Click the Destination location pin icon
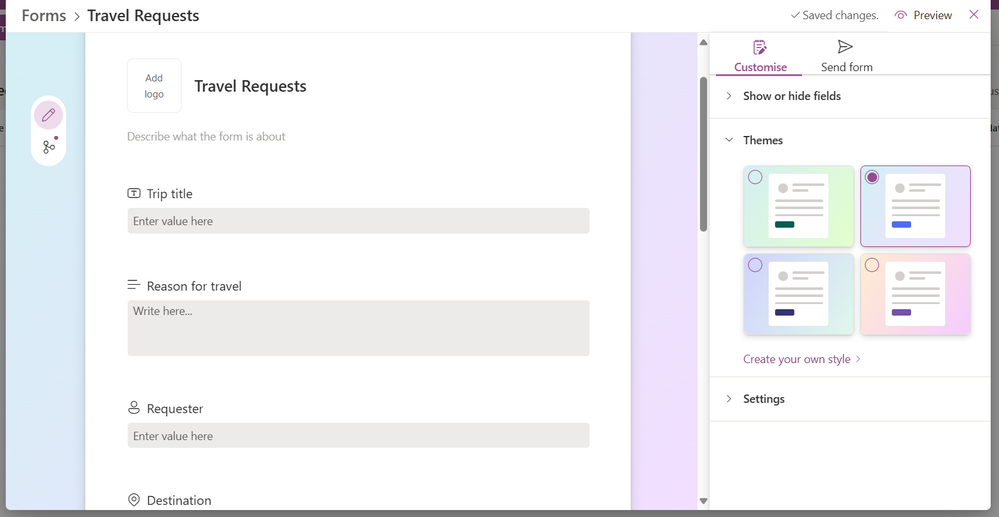This screenshot has width=999, height=517. 134,500
